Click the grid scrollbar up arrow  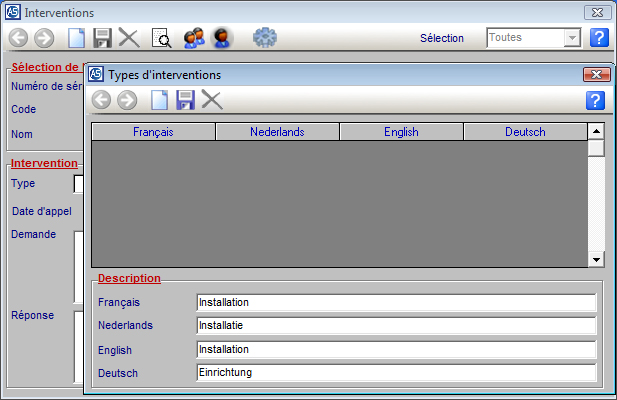pyautogui.click(x=596, y=131)
